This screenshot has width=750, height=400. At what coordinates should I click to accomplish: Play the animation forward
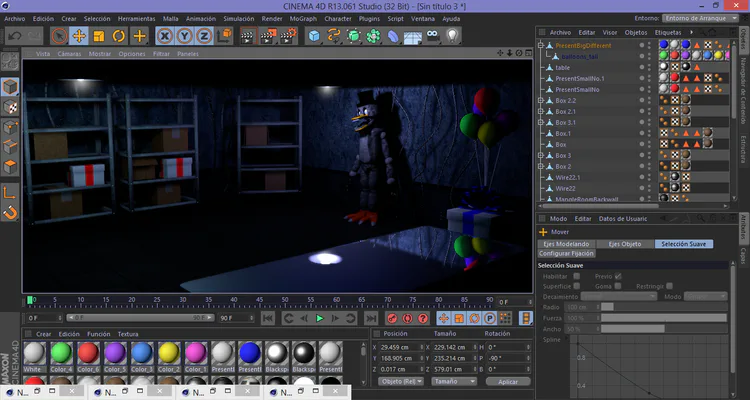click(320, 318)
